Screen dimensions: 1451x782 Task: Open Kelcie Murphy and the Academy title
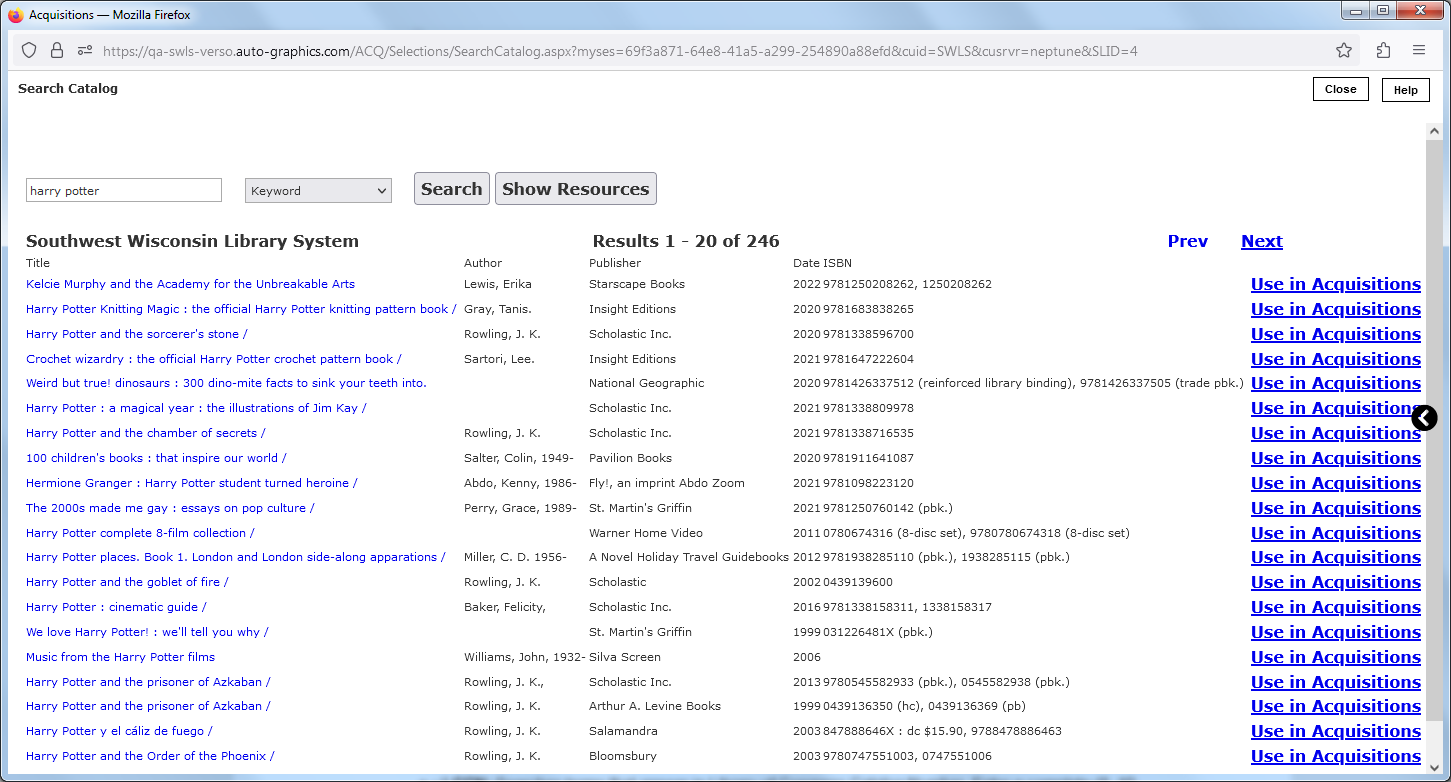[190, 284]
